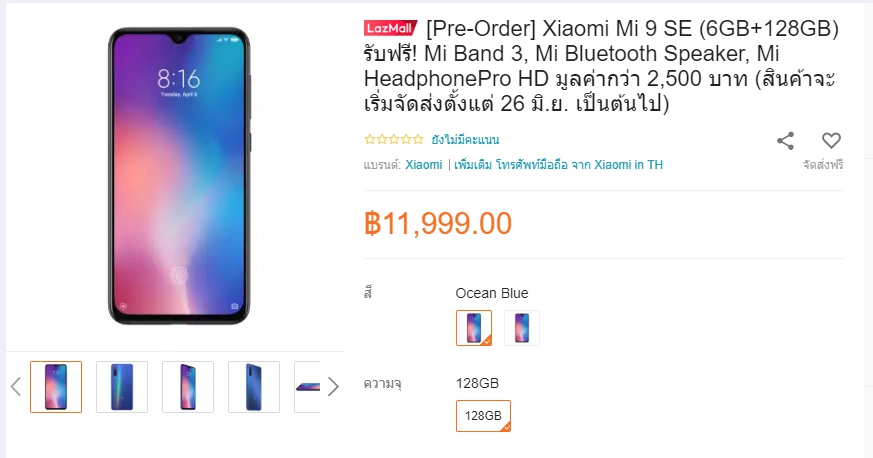Select the blue back-view phone thumbnail
Screen dimensions: 873x458
click(x=122, y=387)
